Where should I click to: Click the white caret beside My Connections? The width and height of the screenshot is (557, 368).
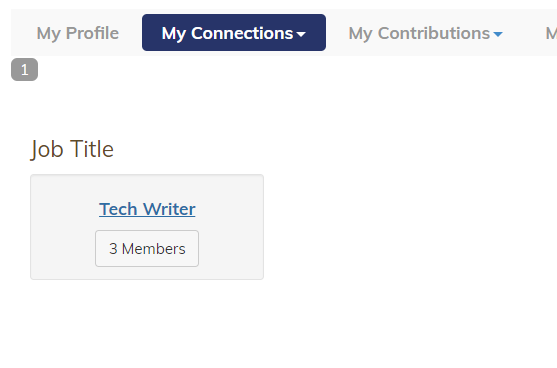coord(301,34)
